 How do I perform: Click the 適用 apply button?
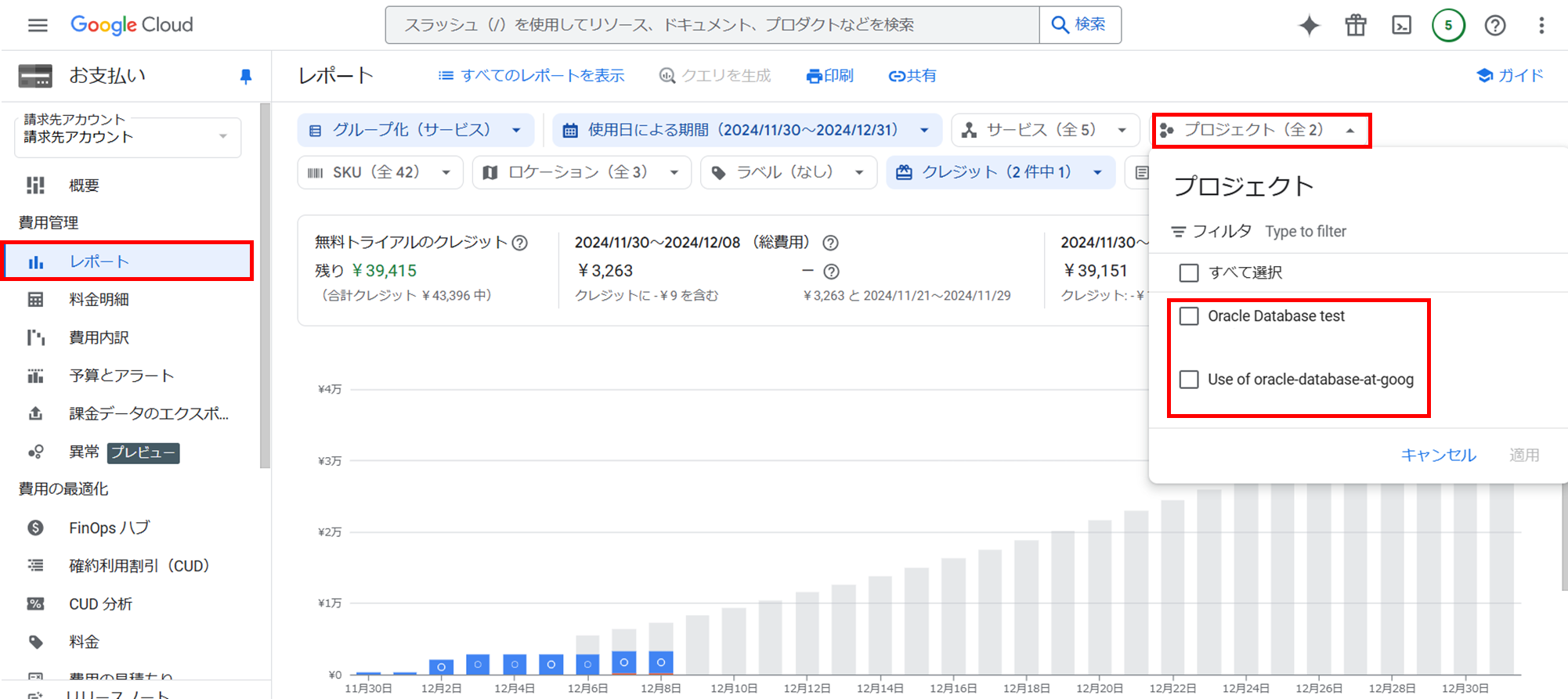coord(1524,455)
